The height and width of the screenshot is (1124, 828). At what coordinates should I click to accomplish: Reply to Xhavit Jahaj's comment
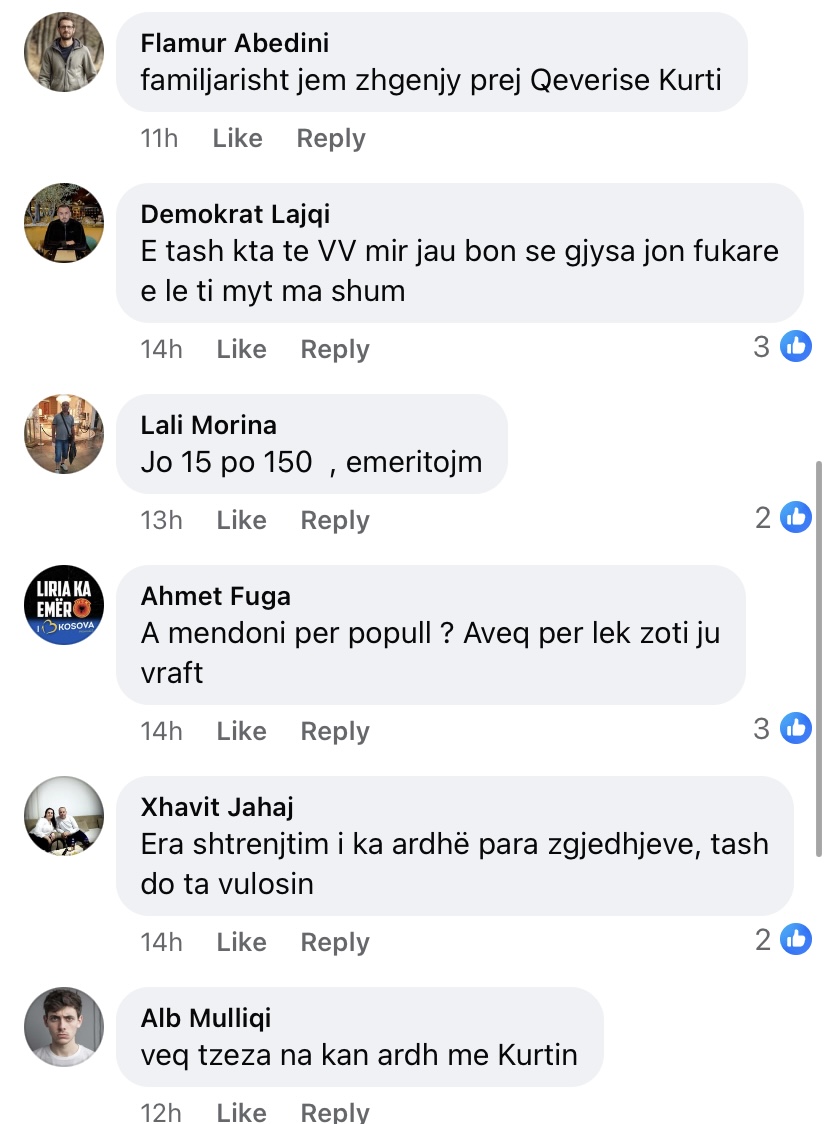click(x=335, y=942)
